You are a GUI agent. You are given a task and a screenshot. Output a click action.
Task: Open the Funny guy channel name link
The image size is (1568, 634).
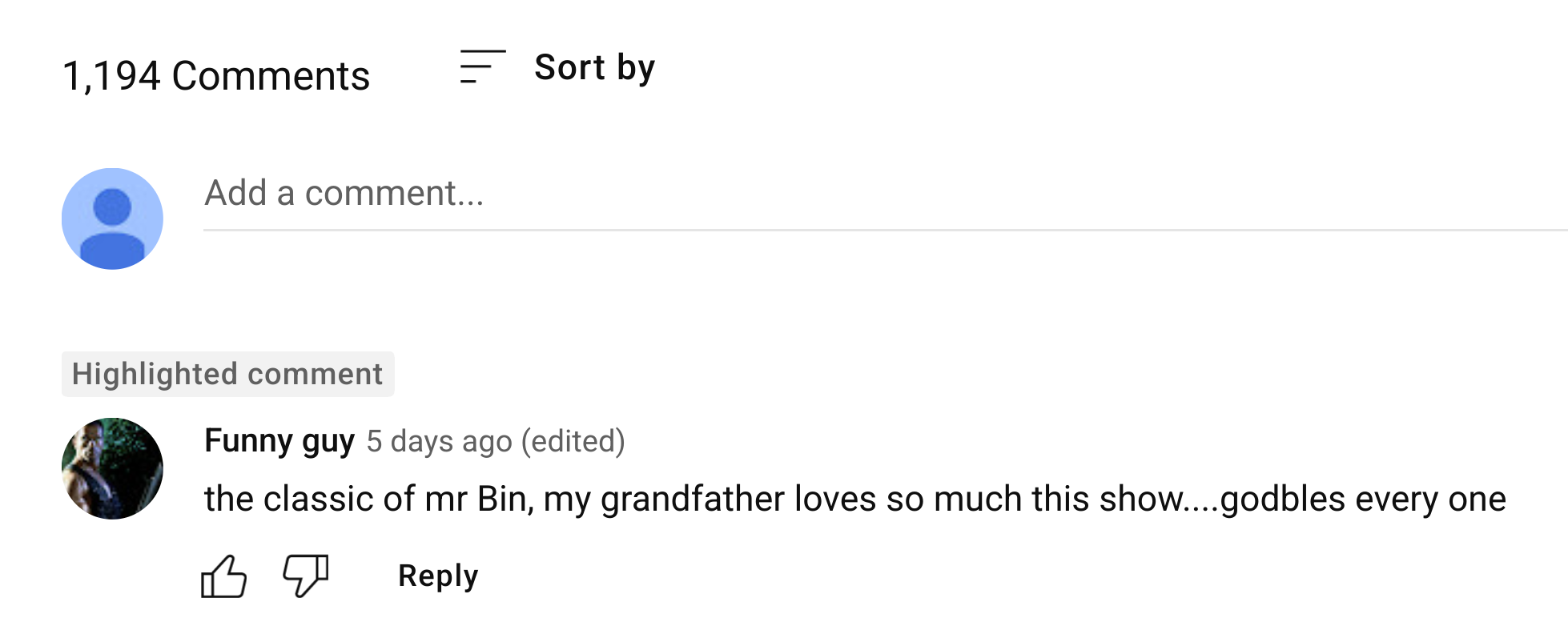(279, 441)
